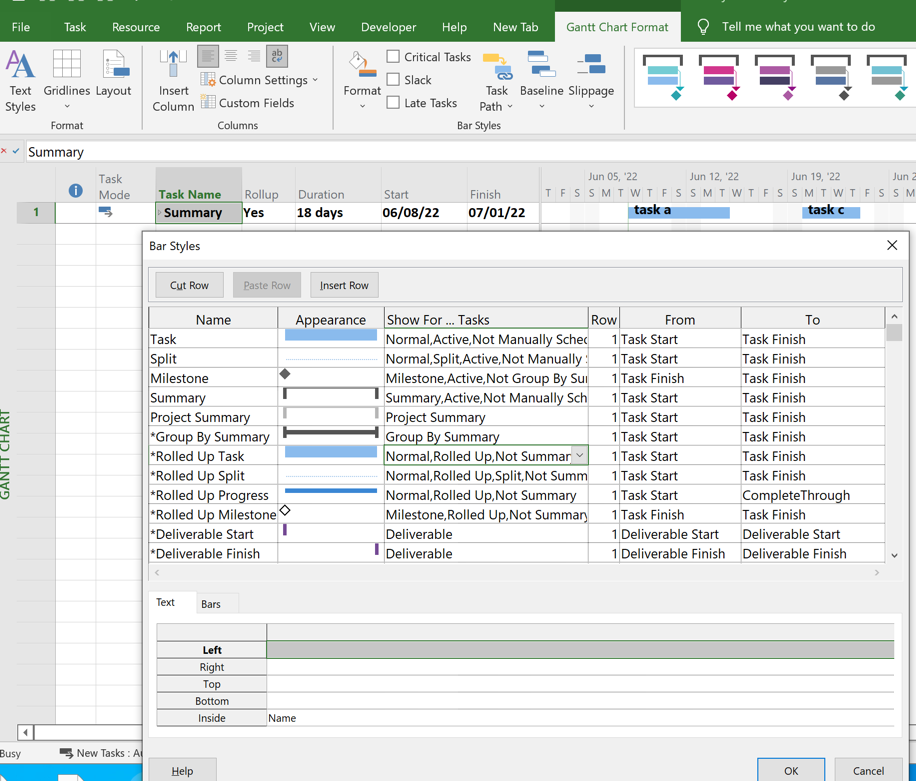Image resolution: width=916 pixels, height=781 pixels.
Task: Enable the Critical Tasks checkbox
Action: tap(394, 57)
